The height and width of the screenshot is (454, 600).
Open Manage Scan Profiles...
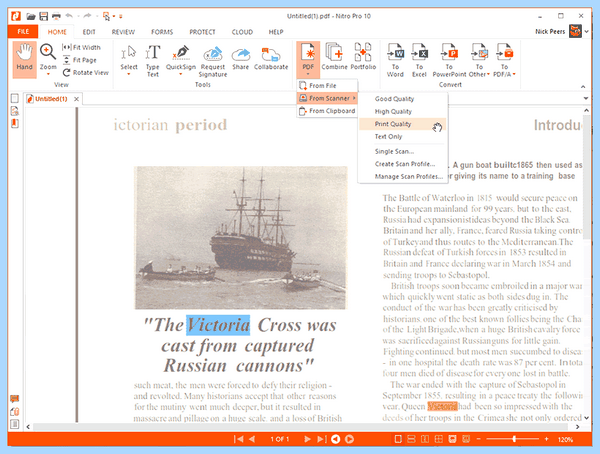coord(402,177)
